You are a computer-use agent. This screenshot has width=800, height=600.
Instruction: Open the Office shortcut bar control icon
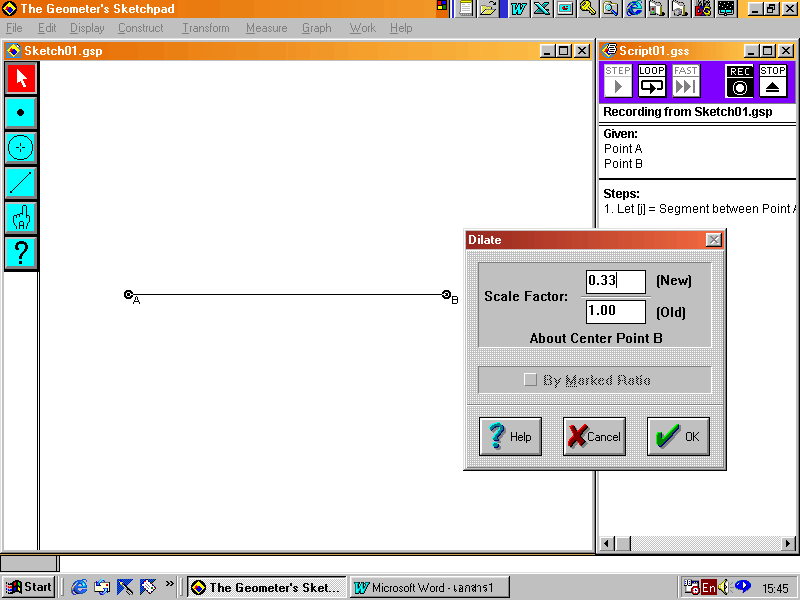(x=442, y=6)
